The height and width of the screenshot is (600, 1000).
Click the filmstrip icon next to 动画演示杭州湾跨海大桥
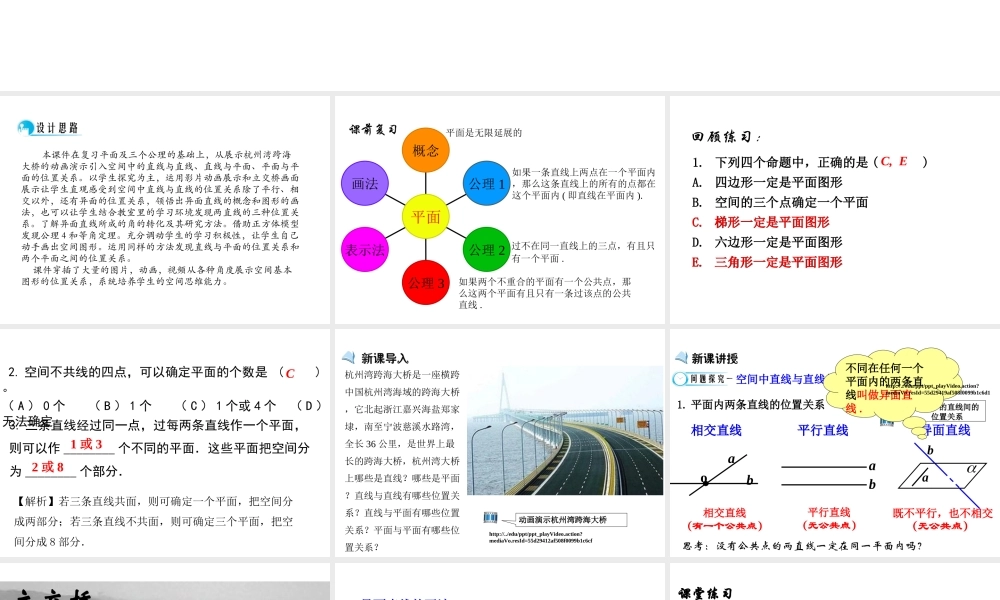click(x=491, y=518)
